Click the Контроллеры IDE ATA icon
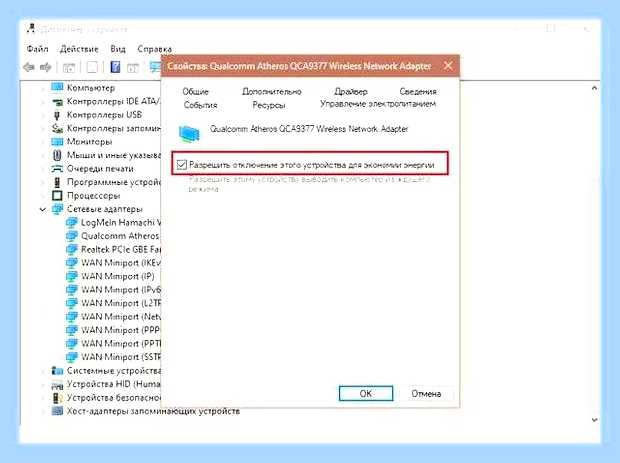The image size is (620, 463). (x=57, y=102)
